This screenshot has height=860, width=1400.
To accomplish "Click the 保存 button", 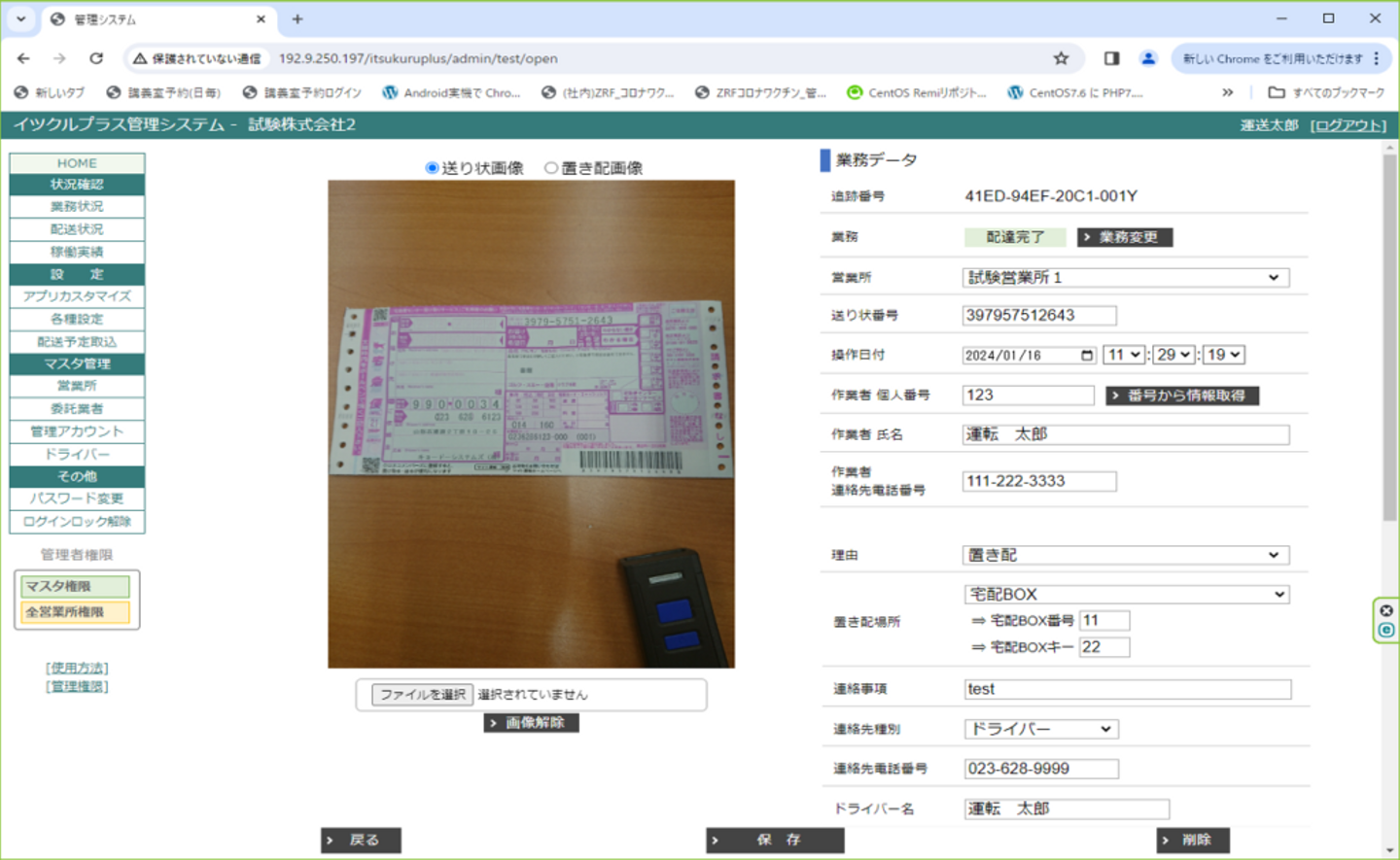I will coord(775,840).
